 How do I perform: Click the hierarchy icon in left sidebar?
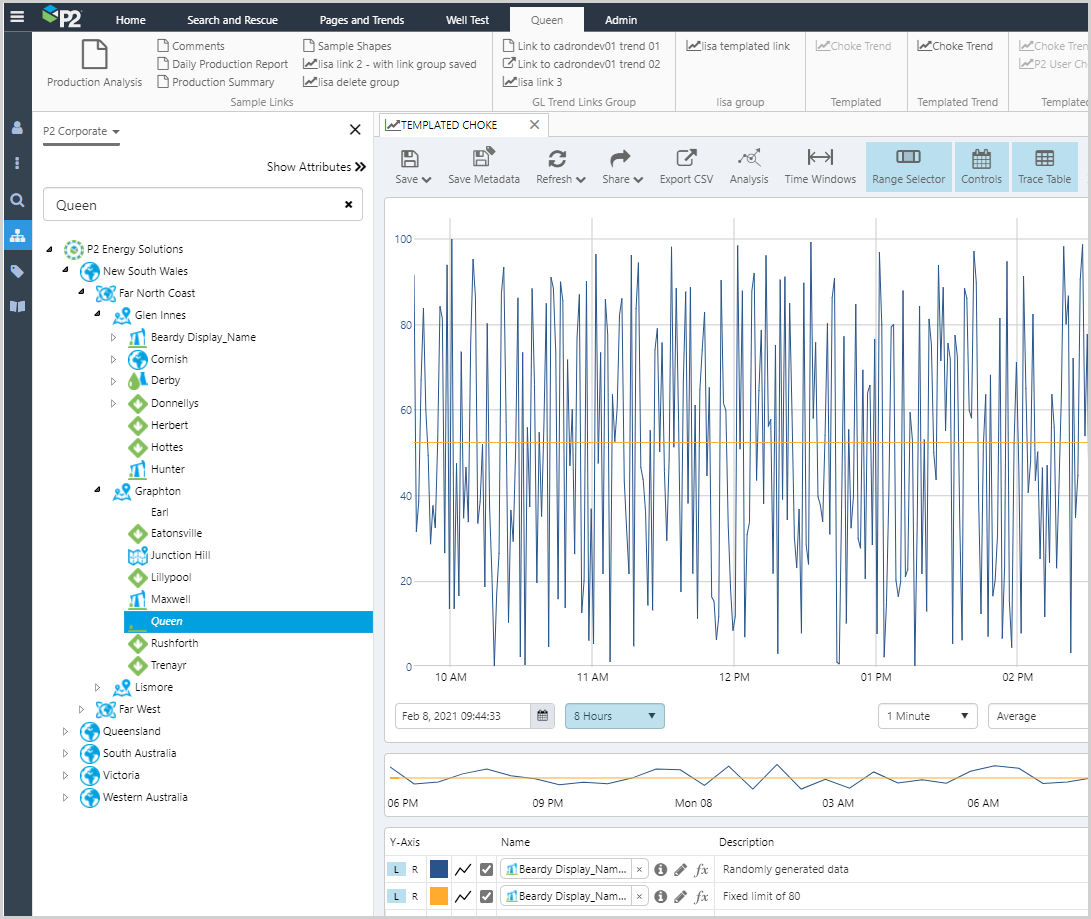[16, 235]
